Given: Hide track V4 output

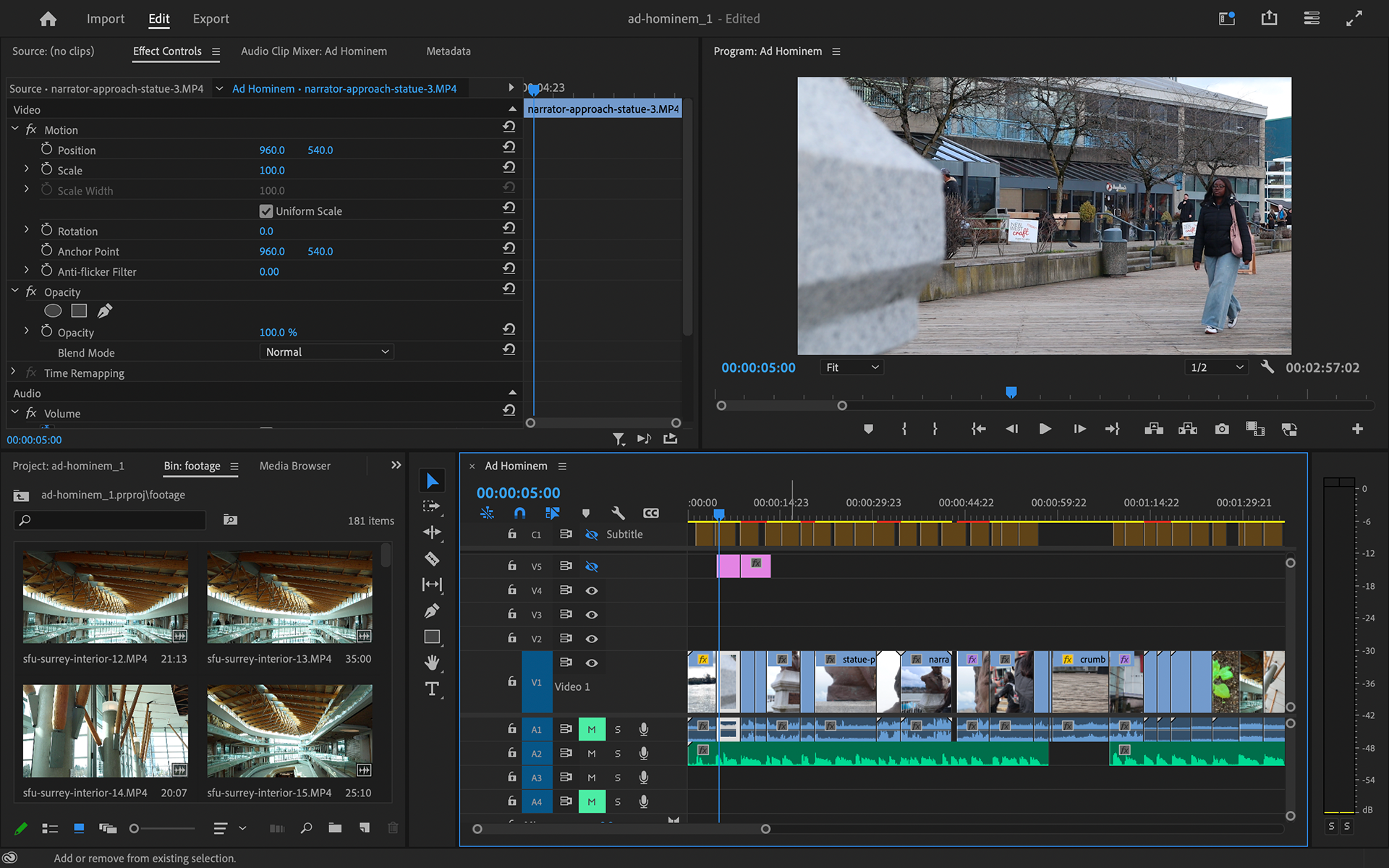Looking at the screenshot, I should (592, 590).
